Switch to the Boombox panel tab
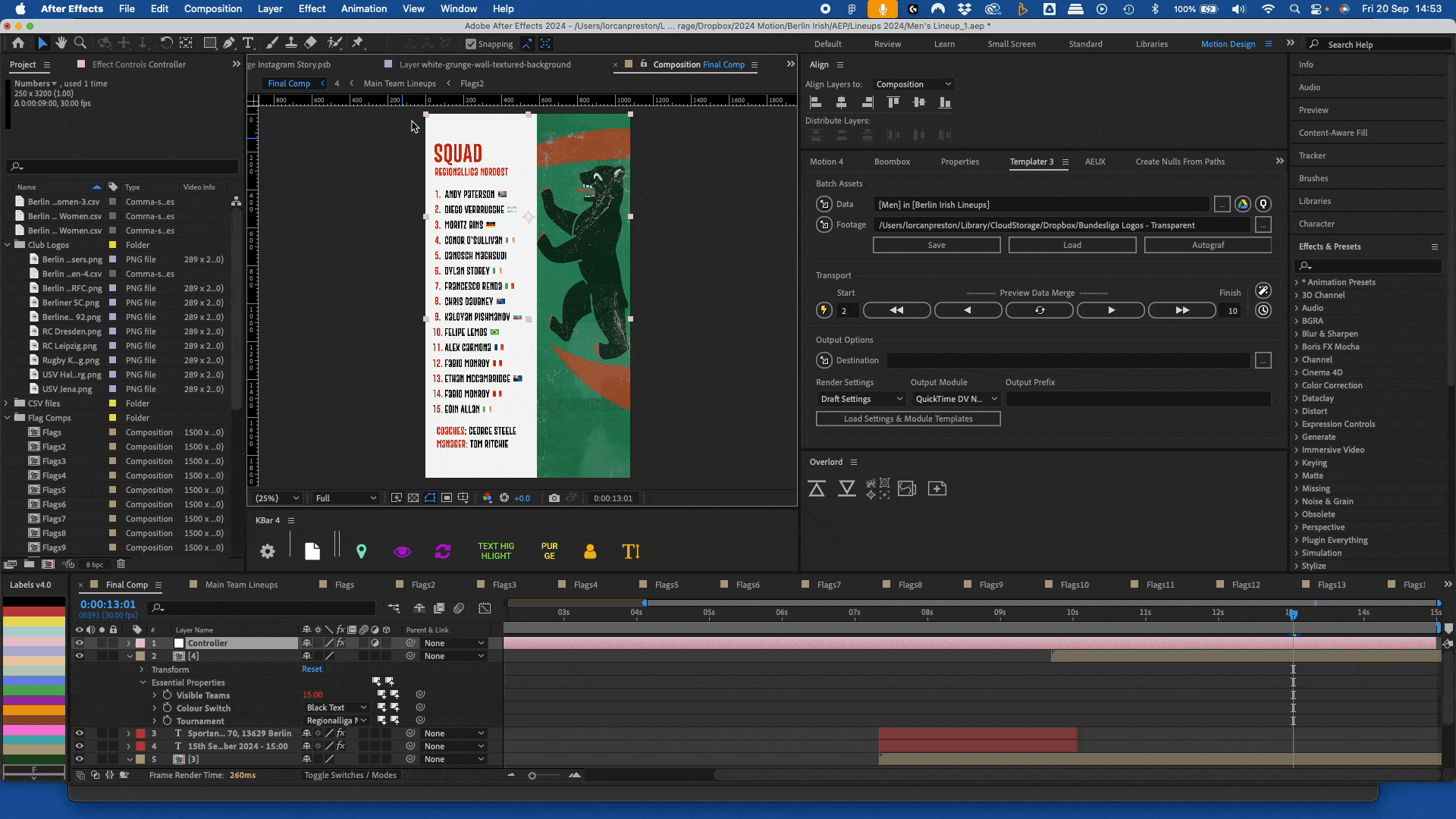 coord(892,162)
